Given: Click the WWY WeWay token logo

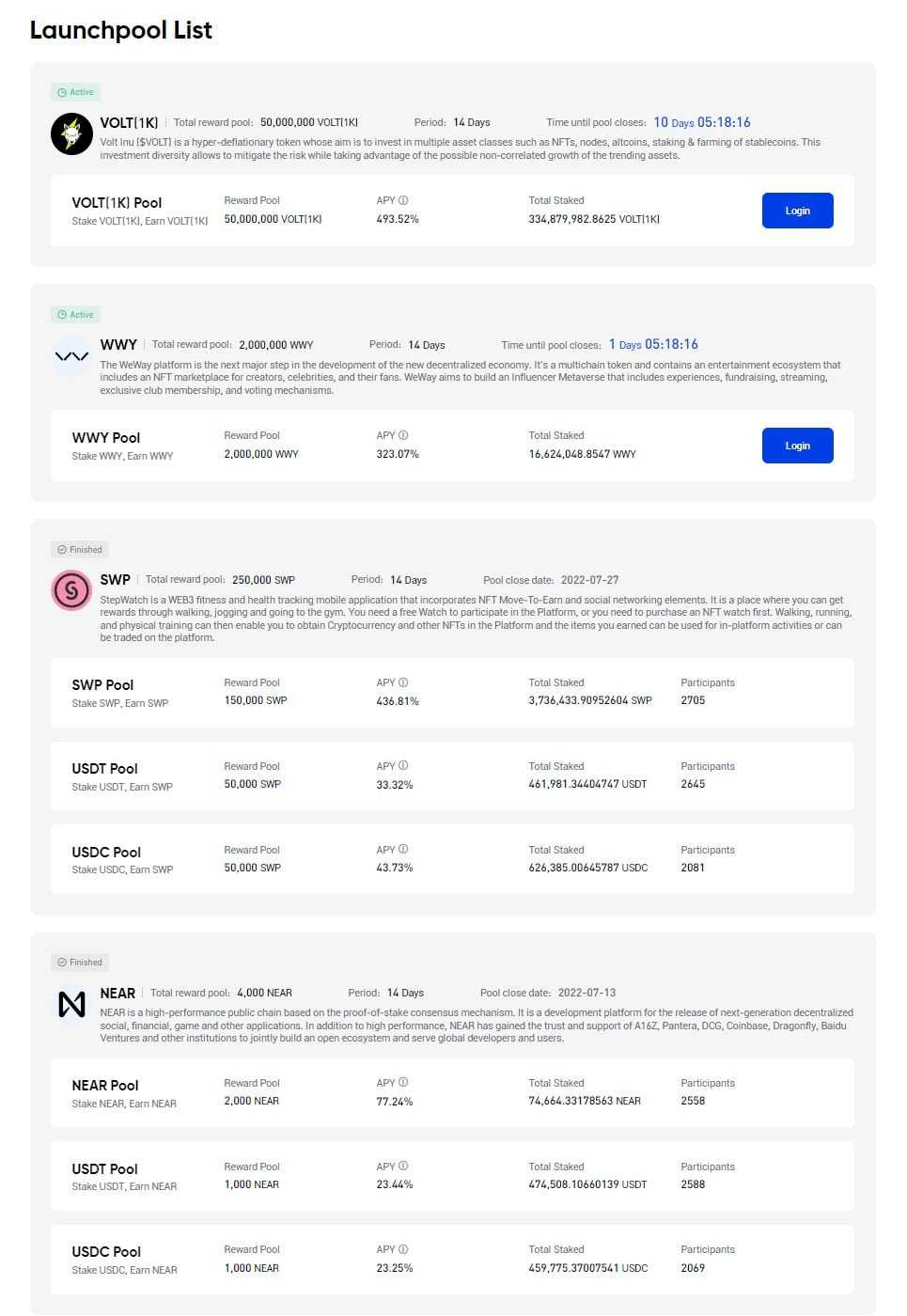Looking at the screenshot, I should click(x=71, y=356).
